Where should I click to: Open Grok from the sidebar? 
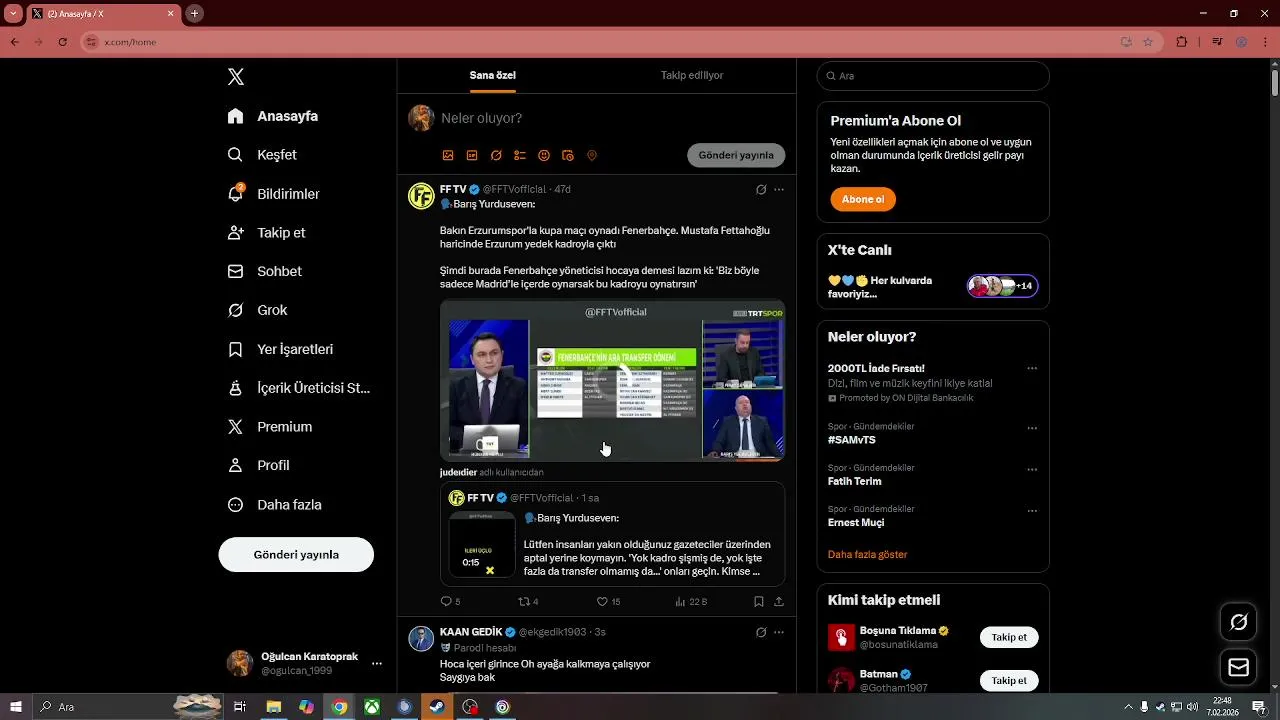pyautogui.click(x=257, y=310)
